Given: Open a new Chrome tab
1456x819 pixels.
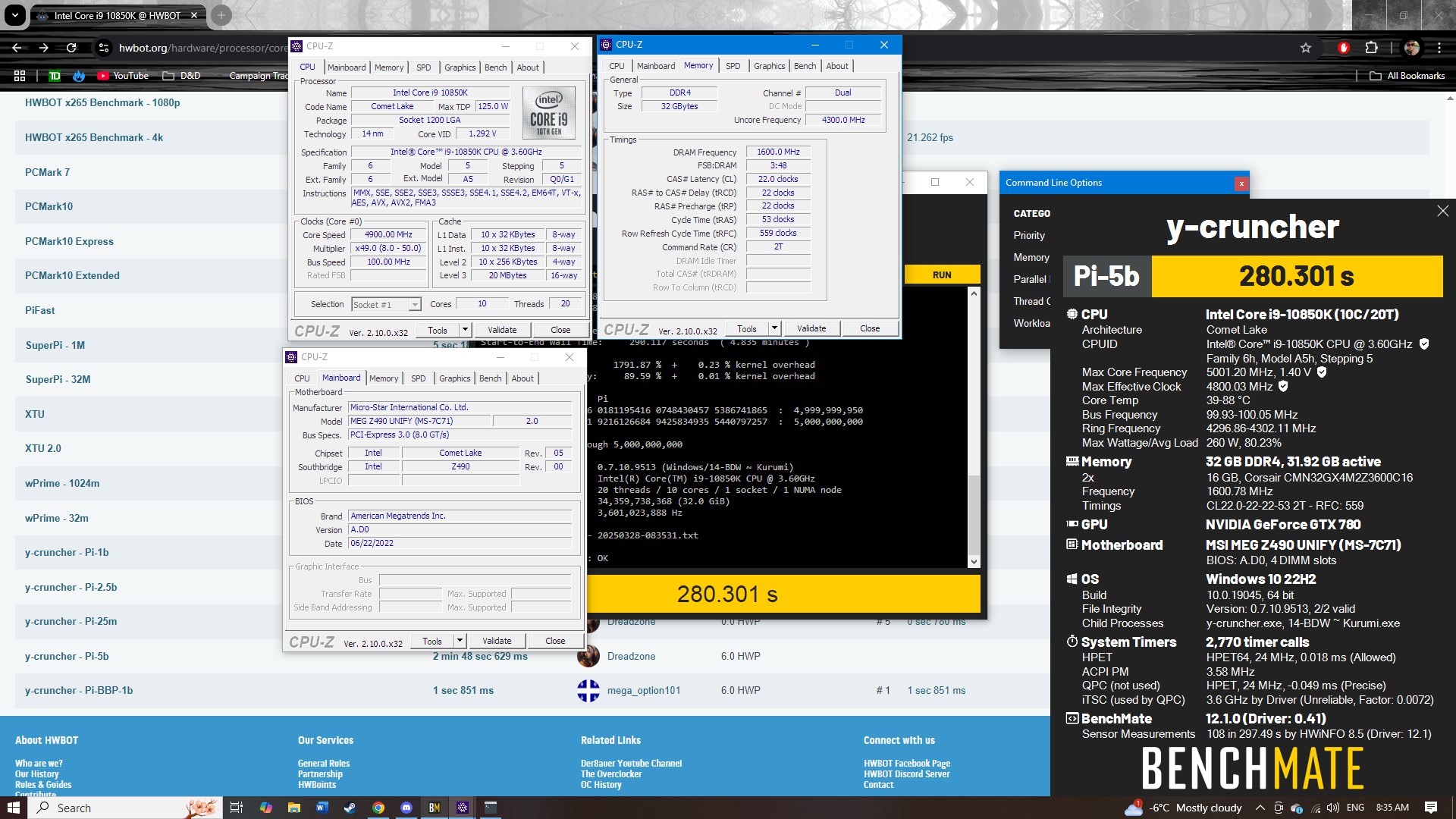Looking at the screenshot, I should tap(221, 15).
